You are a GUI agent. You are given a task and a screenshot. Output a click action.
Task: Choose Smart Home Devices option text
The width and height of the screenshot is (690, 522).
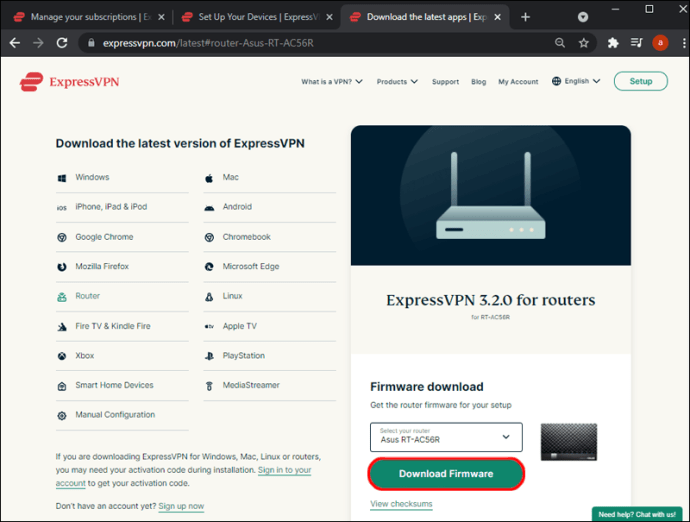coord(114,385)
